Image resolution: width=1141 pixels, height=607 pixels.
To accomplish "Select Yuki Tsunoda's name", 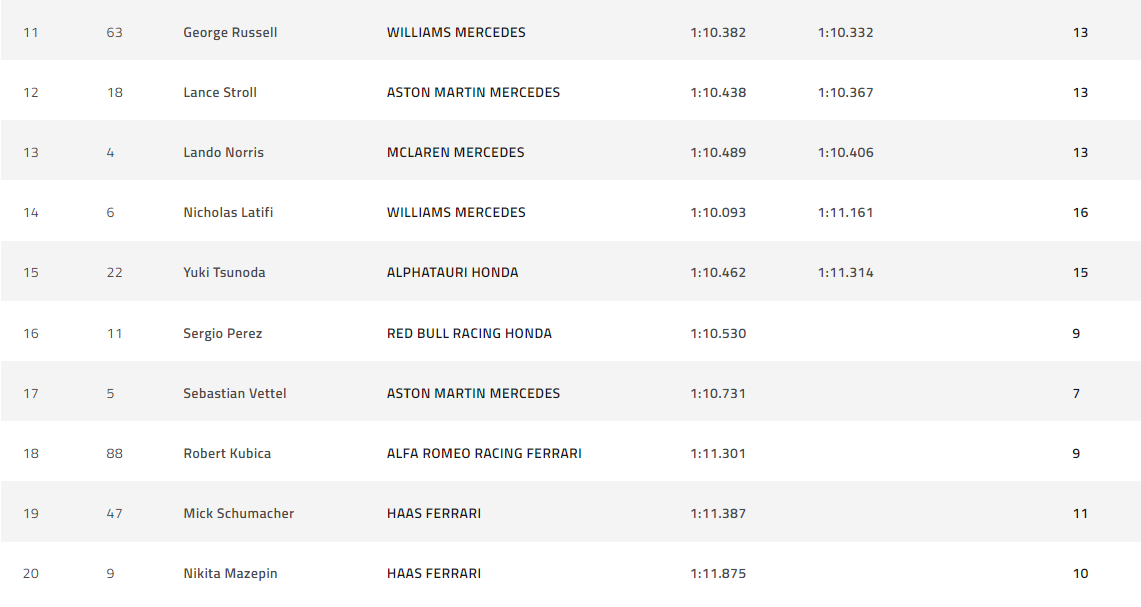I will pos(224,272).
